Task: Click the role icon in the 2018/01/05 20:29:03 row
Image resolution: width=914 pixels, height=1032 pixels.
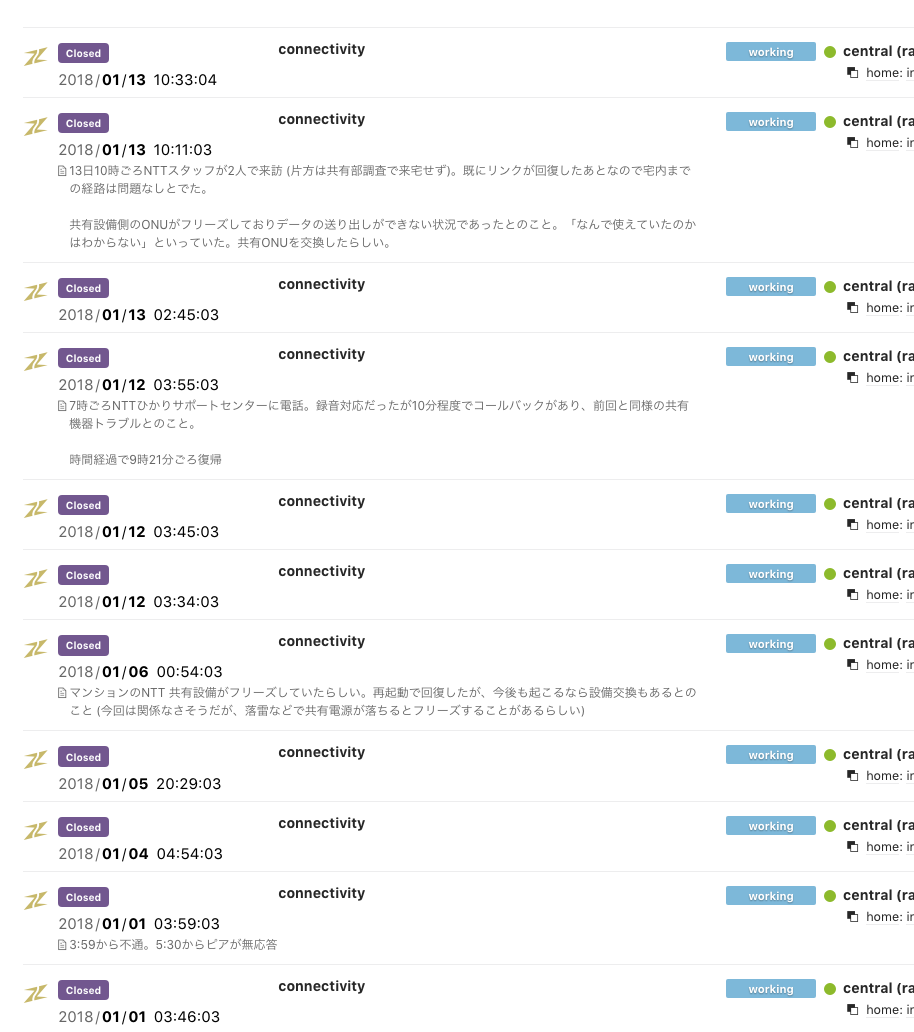Action: click(853, 776)
